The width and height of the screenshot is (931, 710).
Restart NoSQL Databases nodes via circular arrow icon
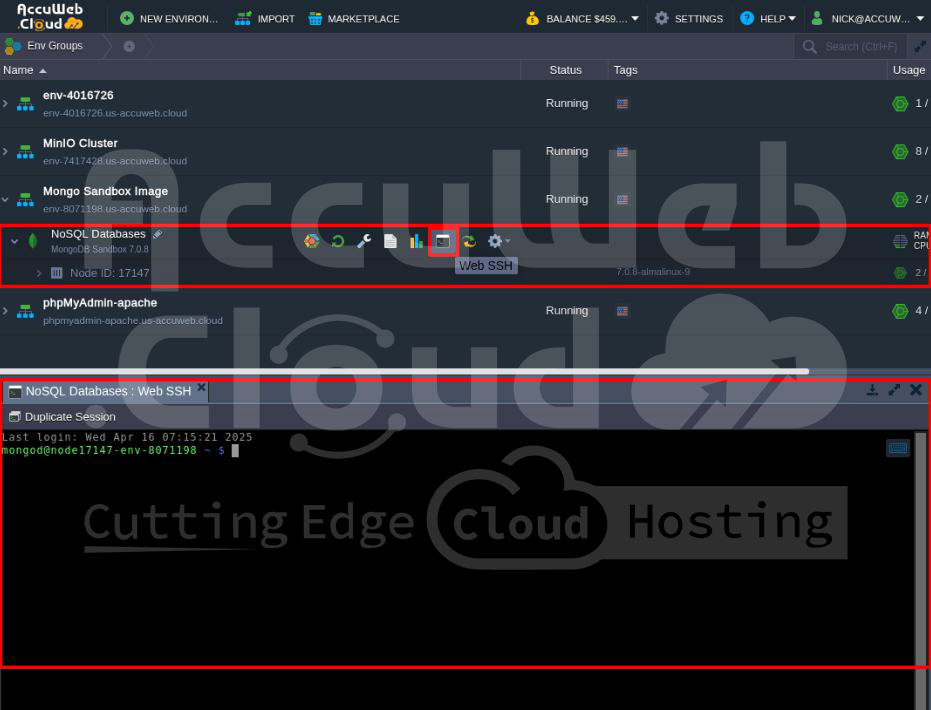[338, 240]
